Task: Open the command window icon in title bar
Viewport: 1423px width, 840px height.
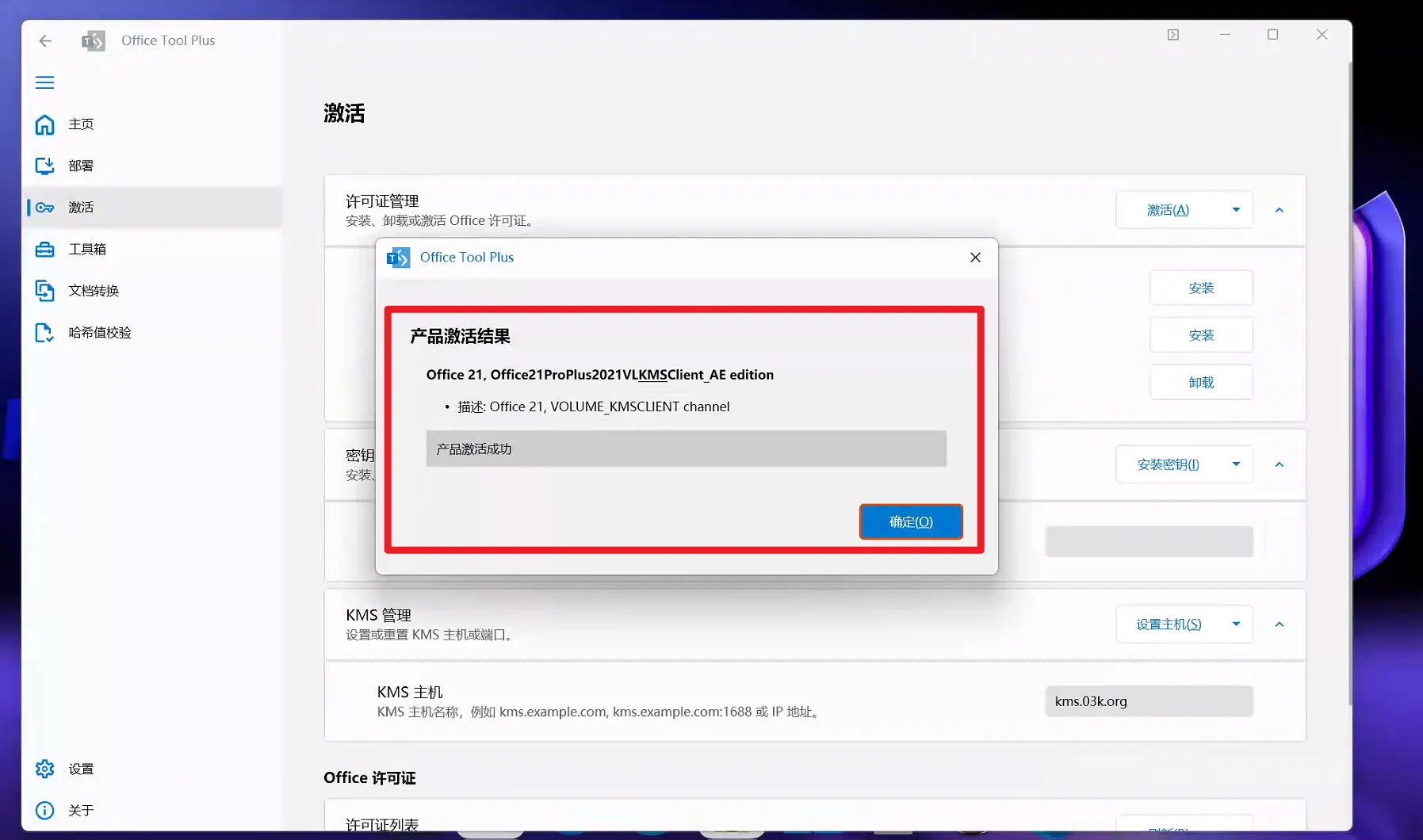Action: pyautogui.click(x=1173, y=35)
